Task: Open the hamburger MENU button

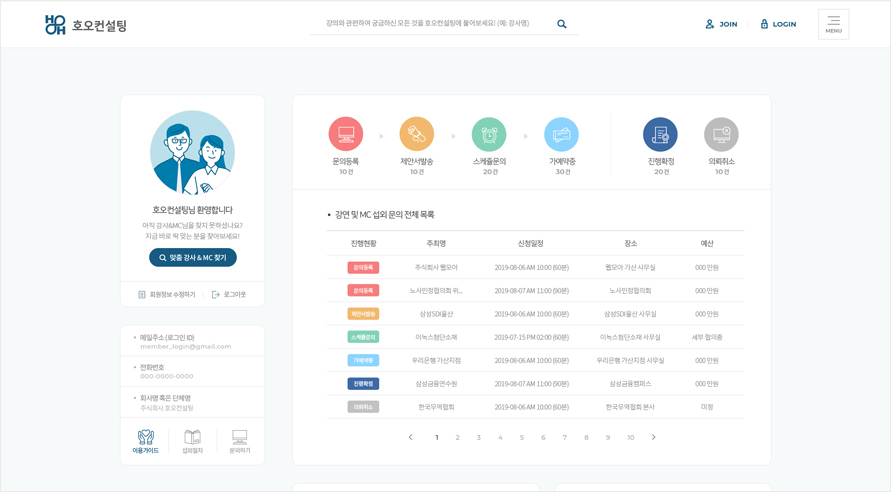Action: click(x=833, y=24)
